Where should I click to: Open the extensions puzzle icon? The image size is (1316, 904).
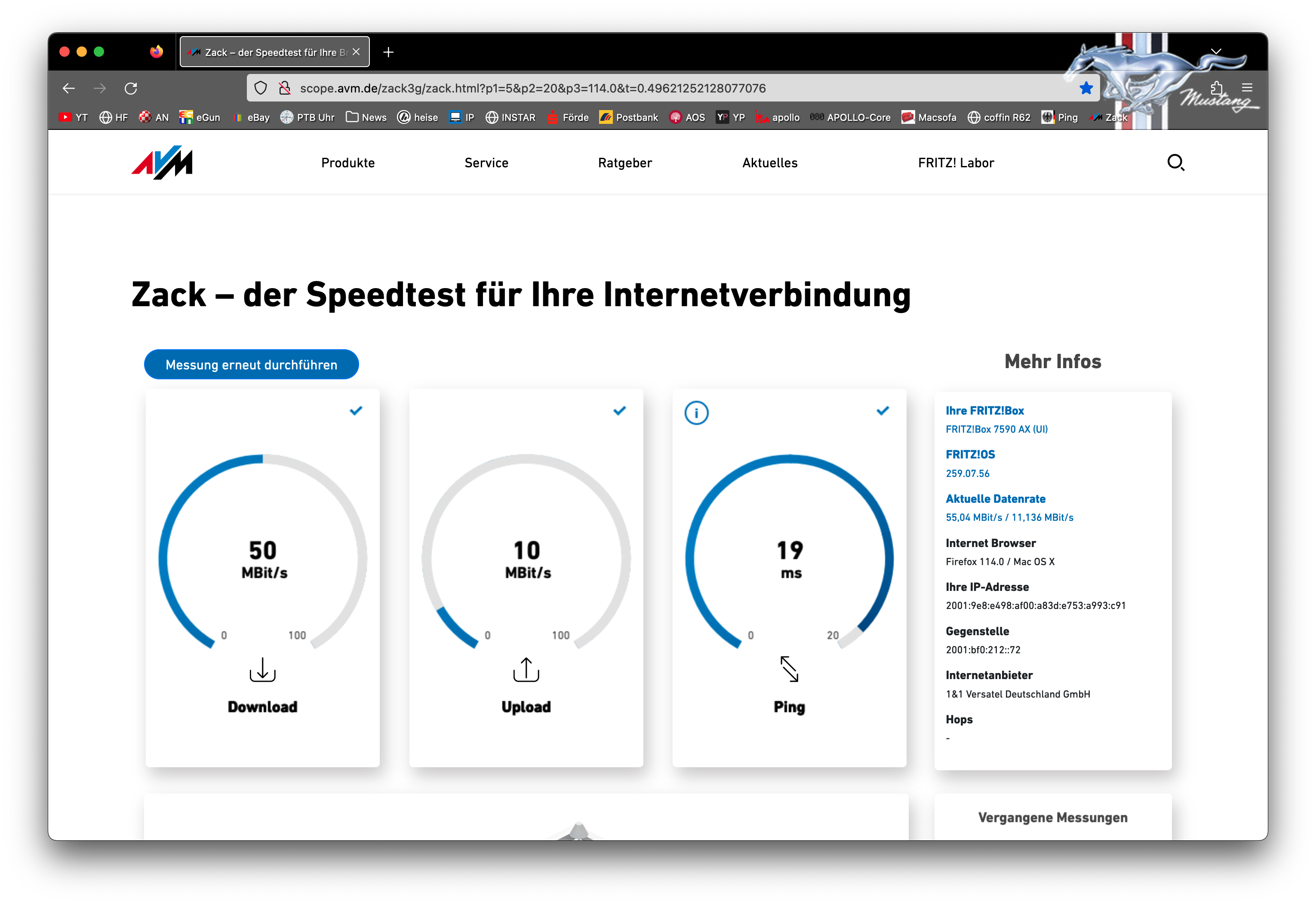(x=1216, y=88)
